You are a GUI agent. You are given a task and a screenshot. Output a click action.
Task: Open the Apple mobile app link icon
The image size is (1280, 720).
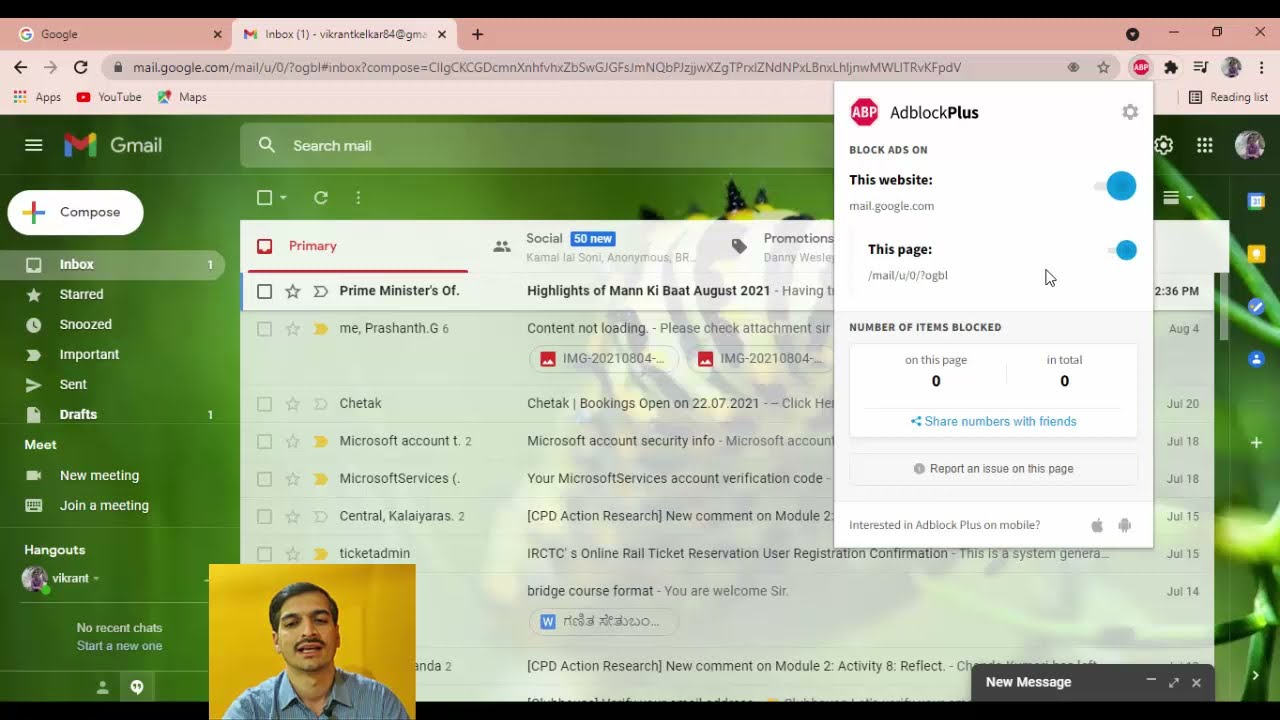1097,525
